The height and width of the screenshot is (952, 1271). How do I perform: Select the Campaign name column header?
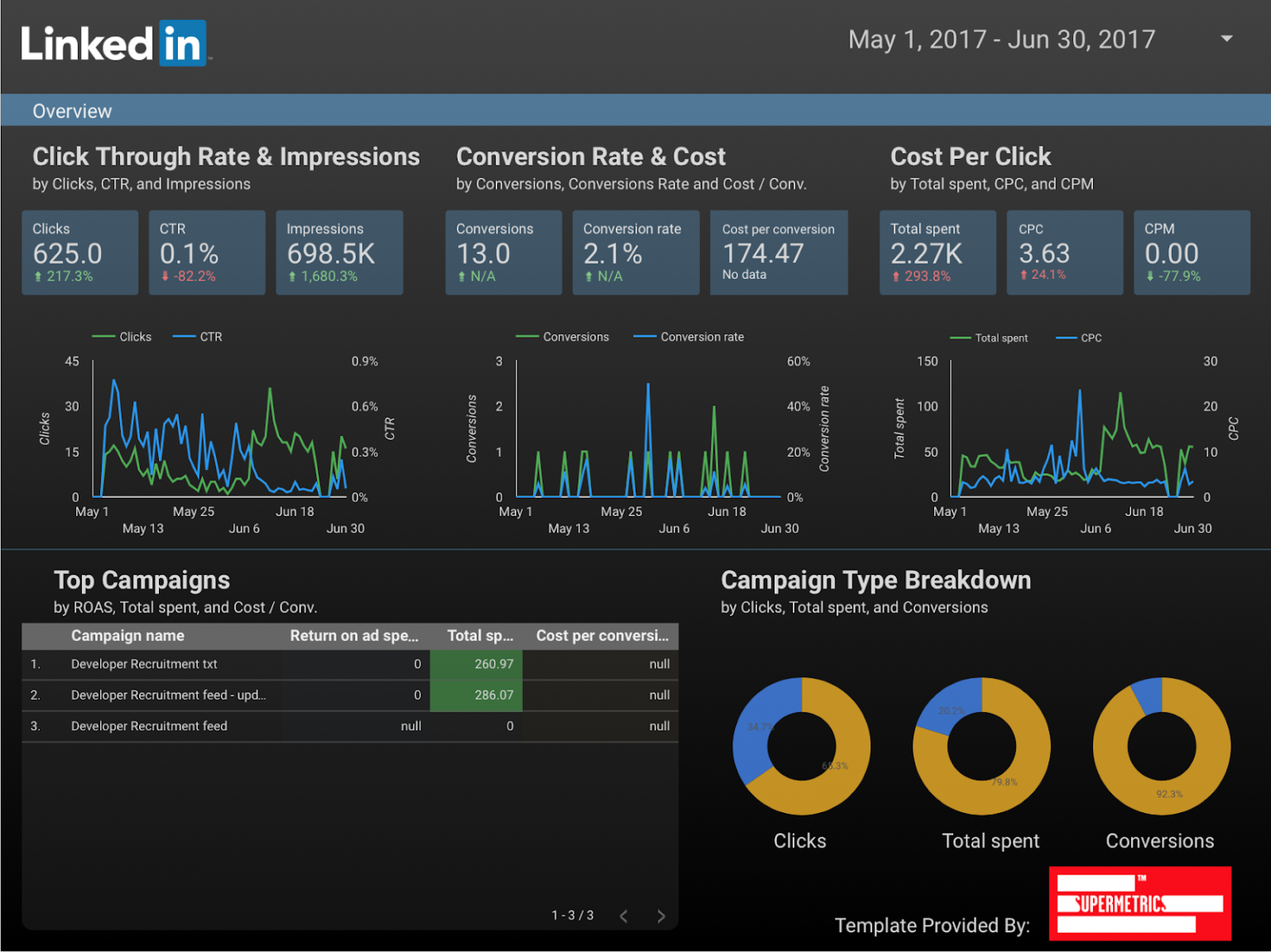coord(127,636)
